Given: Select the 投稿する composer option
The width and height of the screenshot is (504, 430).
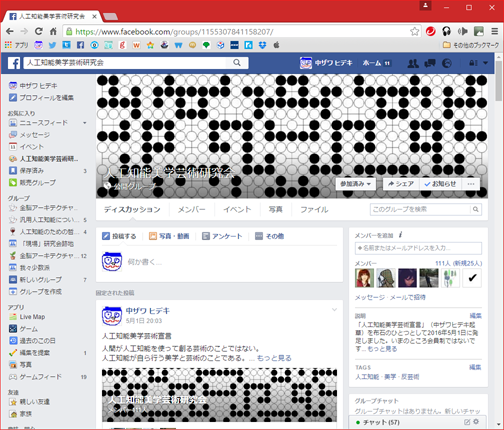Looking at the screenshot, I should pyautogui.click(x=119, y=236).
